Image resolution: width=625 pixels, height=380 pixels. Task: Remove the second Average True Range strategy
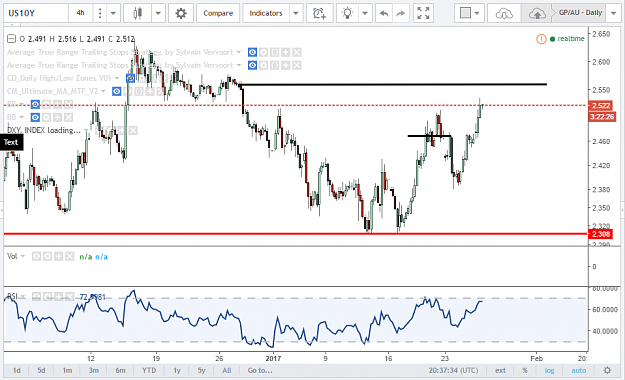(297, 65)
